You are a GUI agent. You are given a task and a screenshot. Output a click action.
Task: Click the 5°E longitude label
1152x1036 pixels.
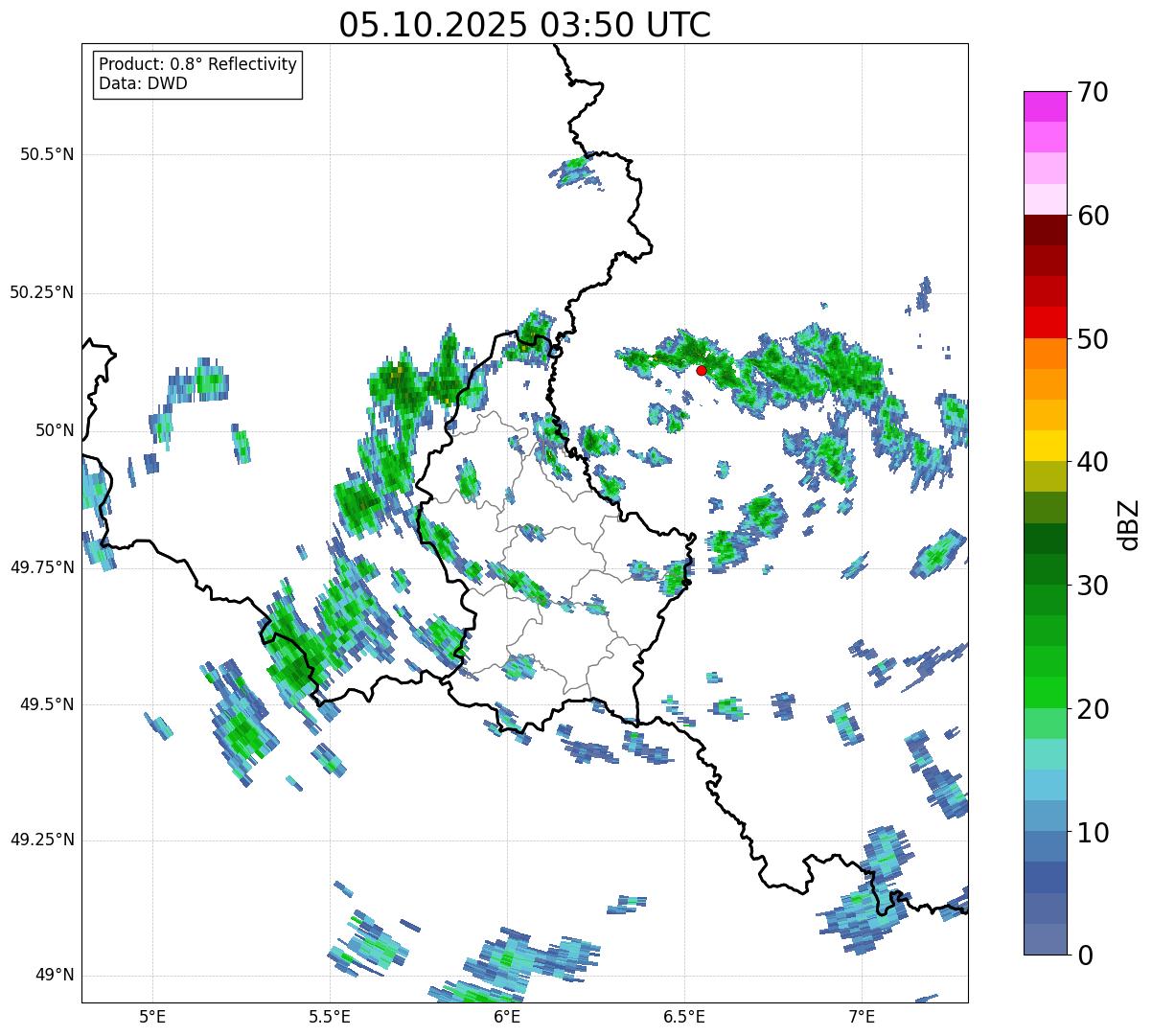[x=152, y=1016]
